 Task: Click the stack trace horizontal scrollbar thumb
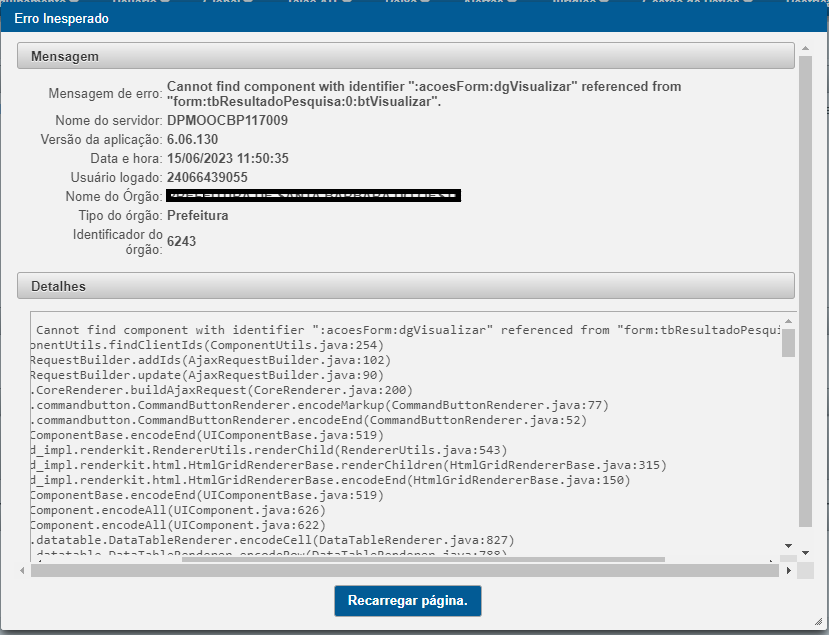point(423,559)
